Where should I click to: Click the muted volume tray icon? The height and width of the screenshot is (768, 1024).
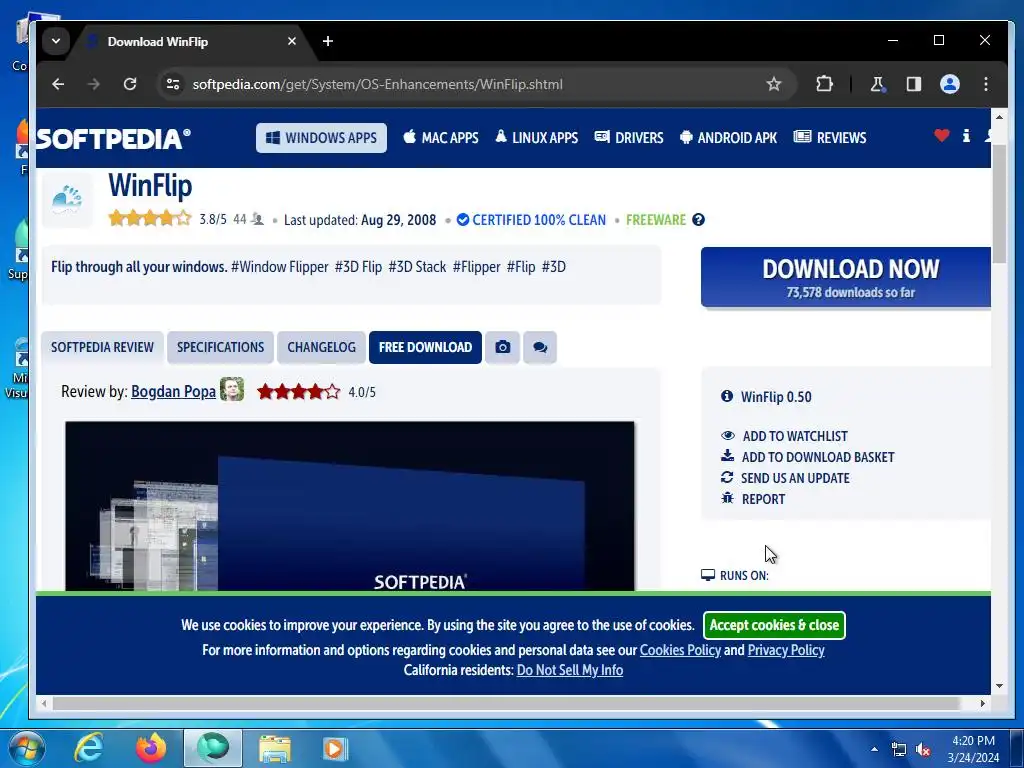[x=923, y=750]
